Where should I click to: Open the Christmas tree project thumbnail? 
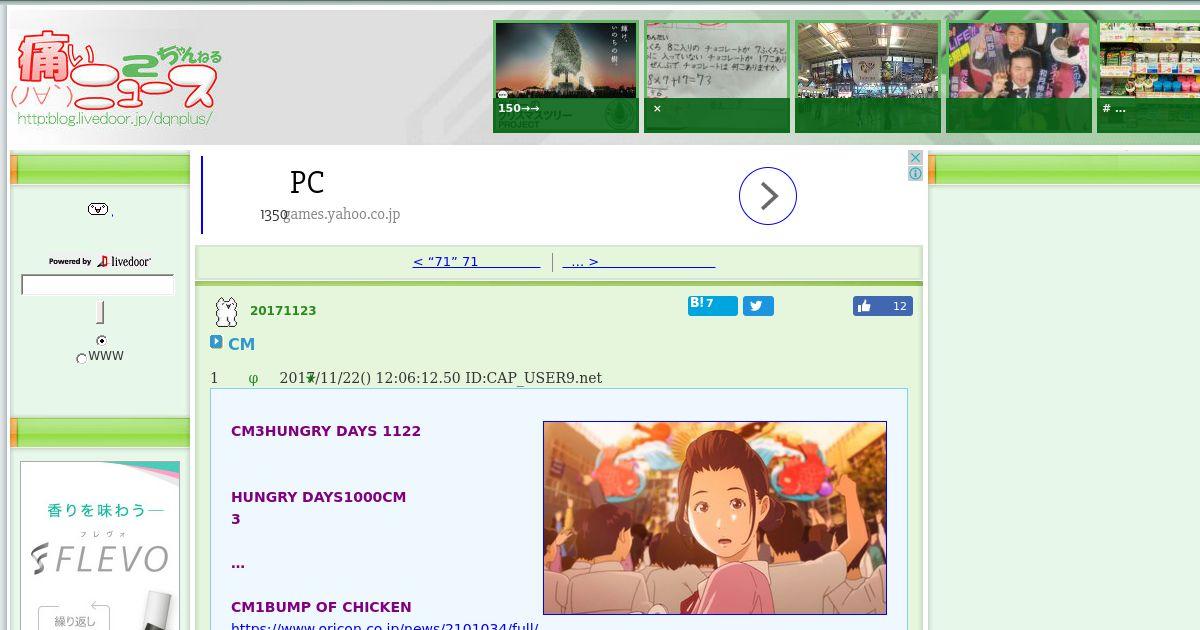[x=566, y=77]
